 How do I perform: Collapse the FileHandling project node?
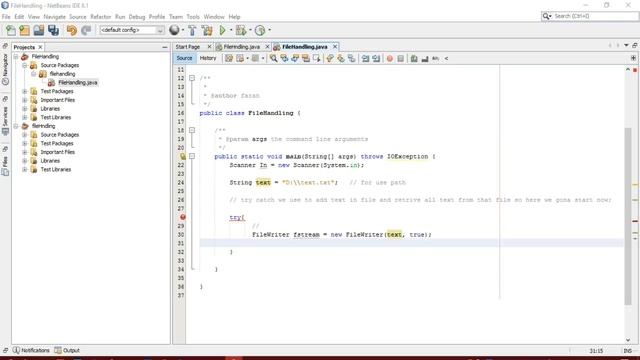[16, 57]
